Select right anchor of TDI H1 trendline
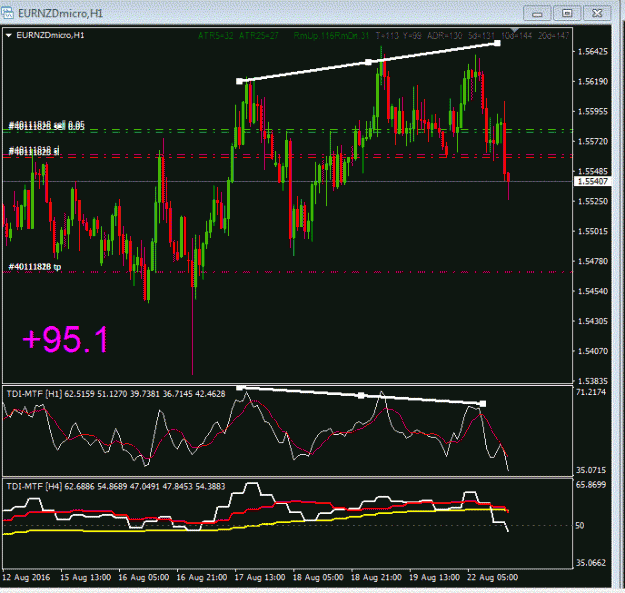625x593 pixels. (483, 404)
